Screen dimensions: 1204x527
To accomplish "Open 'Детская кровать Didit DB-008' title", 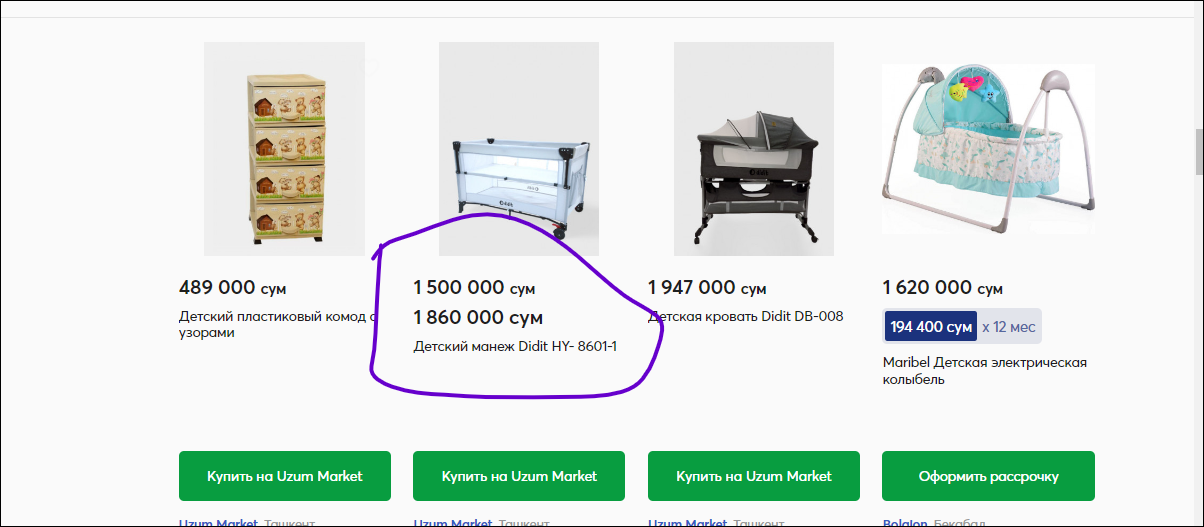I will [745, 316].
